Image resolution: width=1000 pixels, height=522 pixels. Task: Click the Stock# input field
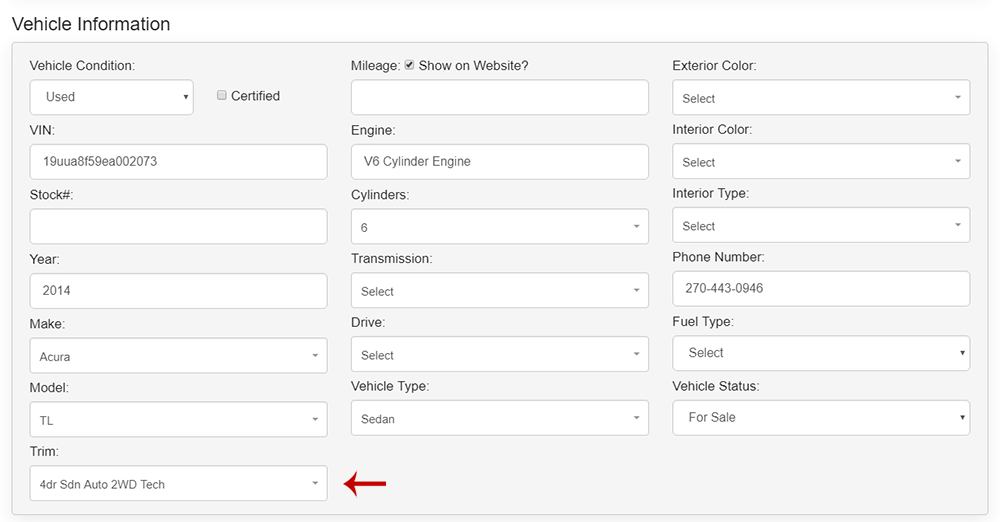[178, 226]
